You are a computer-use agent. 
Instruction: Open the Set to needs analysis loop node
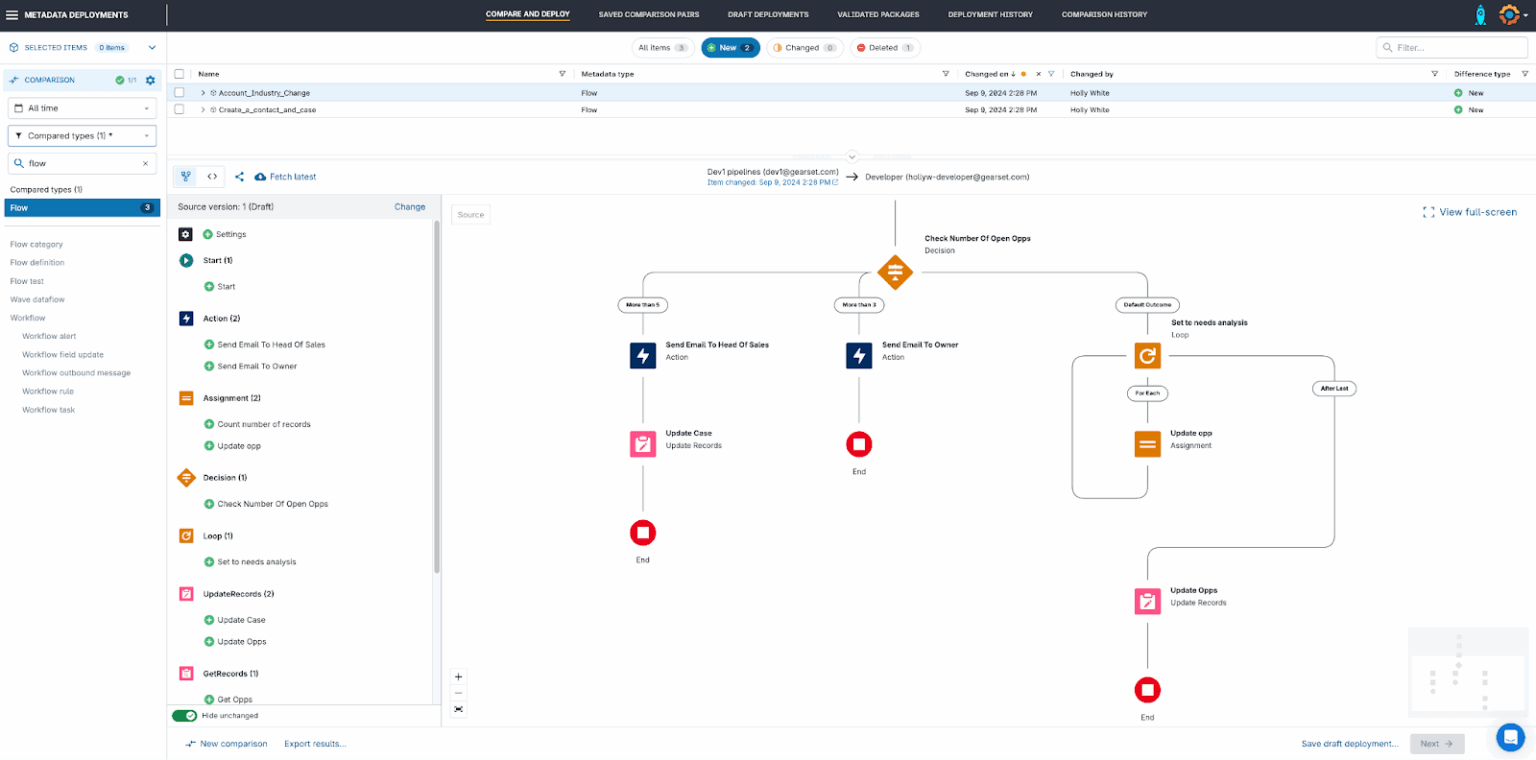coord(1147,355)
